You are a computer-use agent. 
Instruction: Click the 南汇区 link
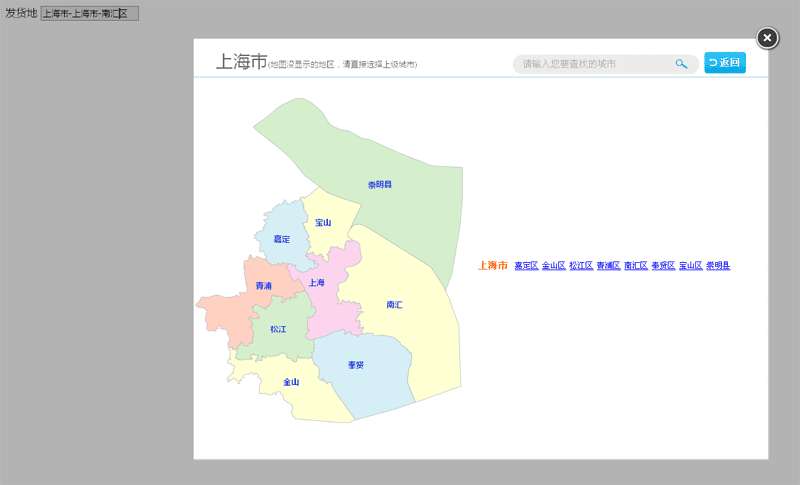click(636, 266)
